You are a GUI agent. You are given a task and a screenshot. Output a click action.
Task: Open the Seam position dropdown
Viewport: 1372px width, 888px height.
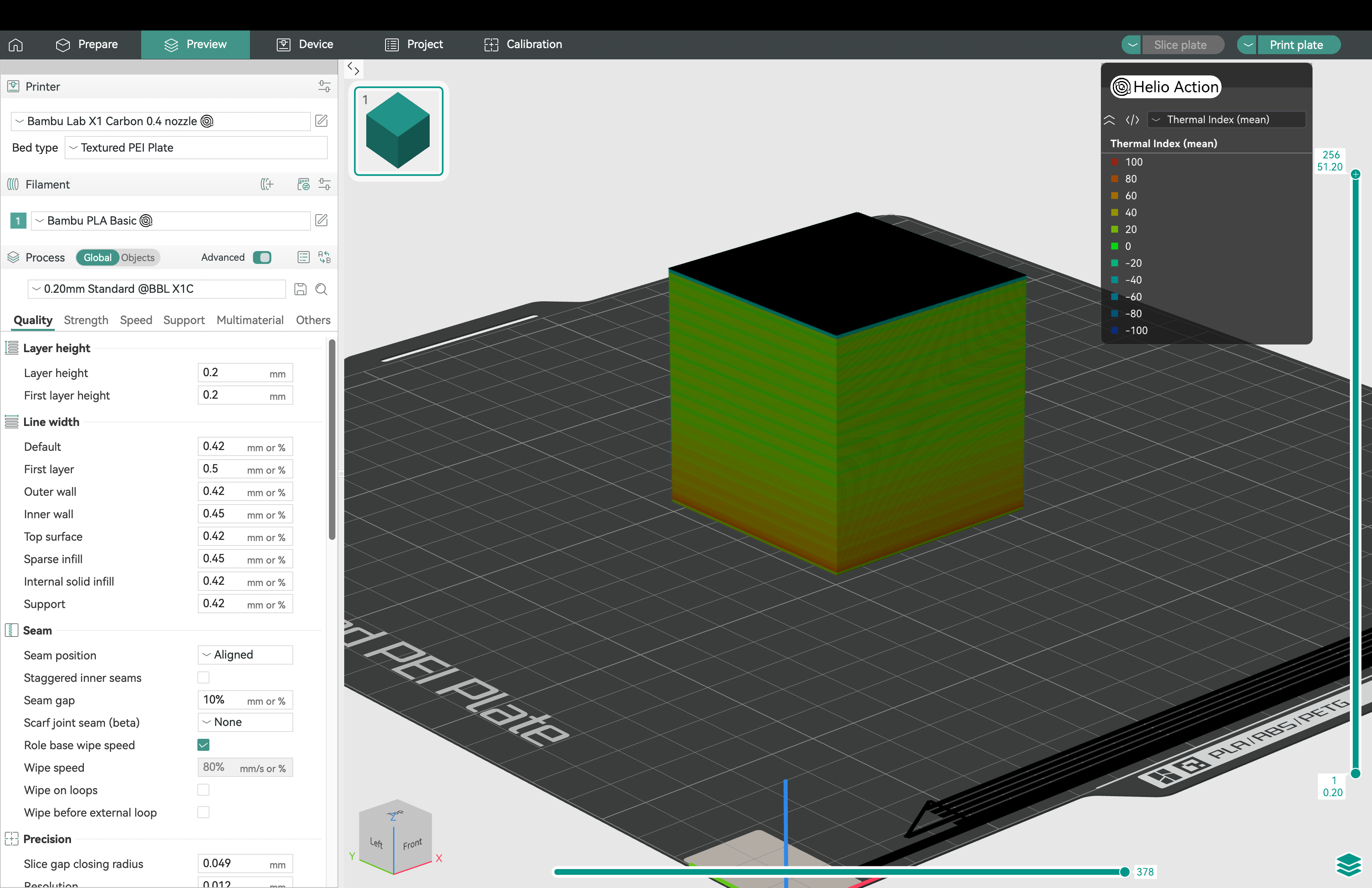[246, 655]
